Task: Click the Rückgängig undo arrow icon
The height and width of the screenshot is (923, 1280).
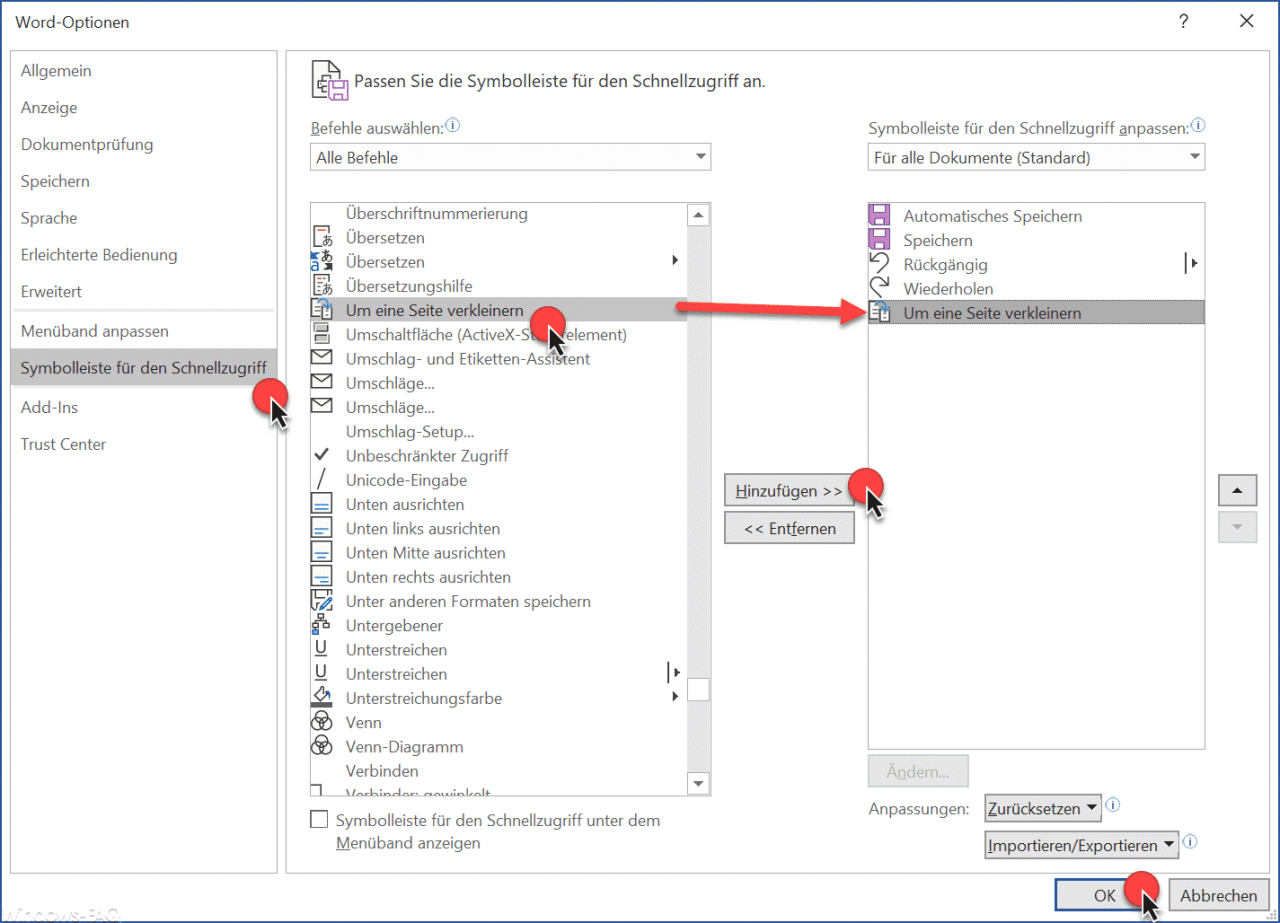Action: pyautogui.click(x=879, y=264)
